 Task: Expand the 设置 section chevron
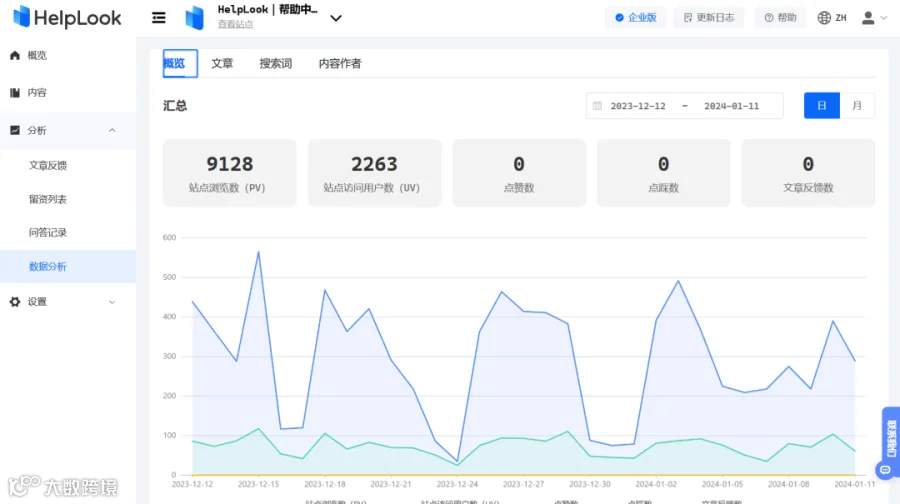pos(112,302)
